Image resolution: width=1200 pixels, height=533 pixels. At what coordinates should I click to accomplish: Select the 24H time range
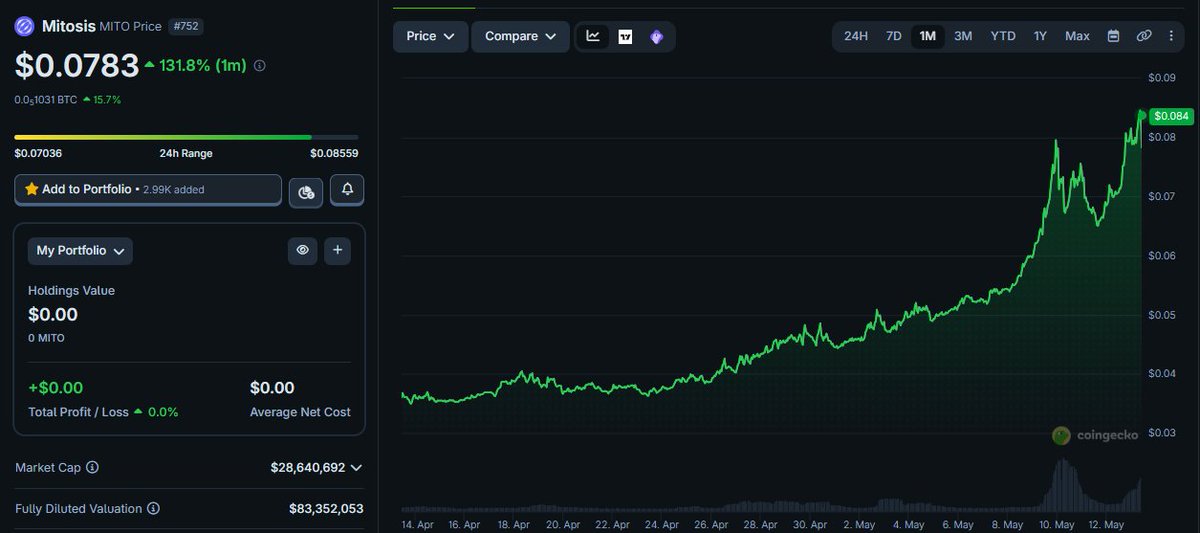[856, 36]
